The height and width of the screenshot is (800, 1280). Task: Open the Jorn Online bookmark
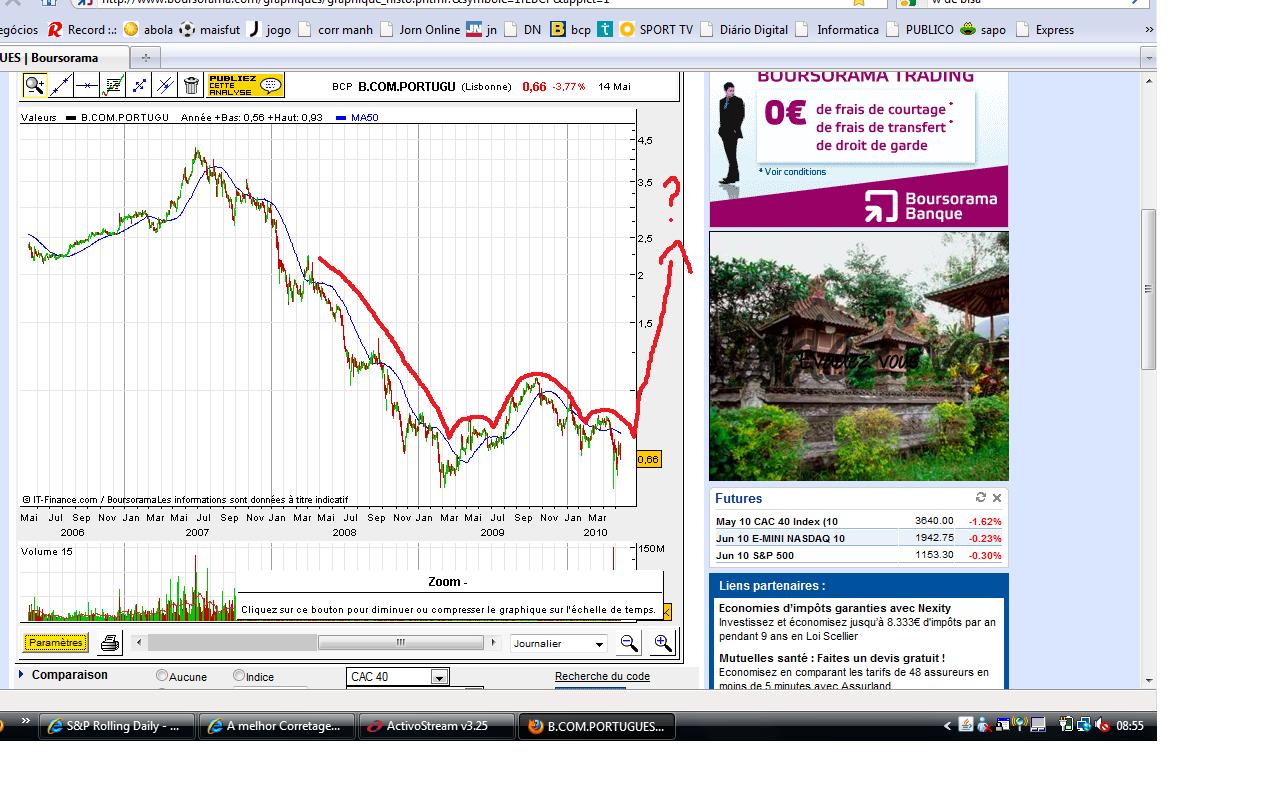(420, 30)
